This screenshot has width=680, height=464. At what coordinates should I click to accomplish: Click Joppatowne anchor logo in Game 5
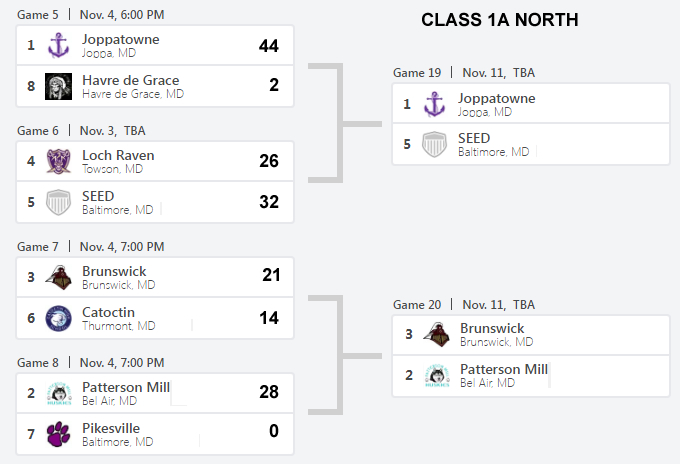point(58,46)
